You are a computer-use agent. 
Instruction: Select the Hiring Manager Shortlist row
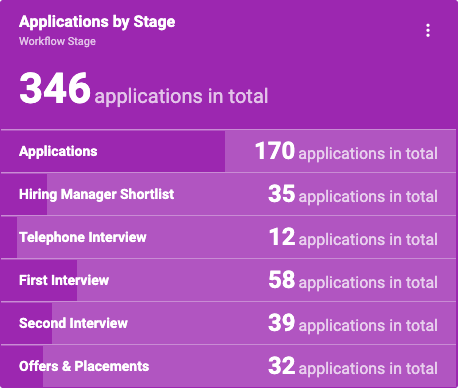coord(228,194)
